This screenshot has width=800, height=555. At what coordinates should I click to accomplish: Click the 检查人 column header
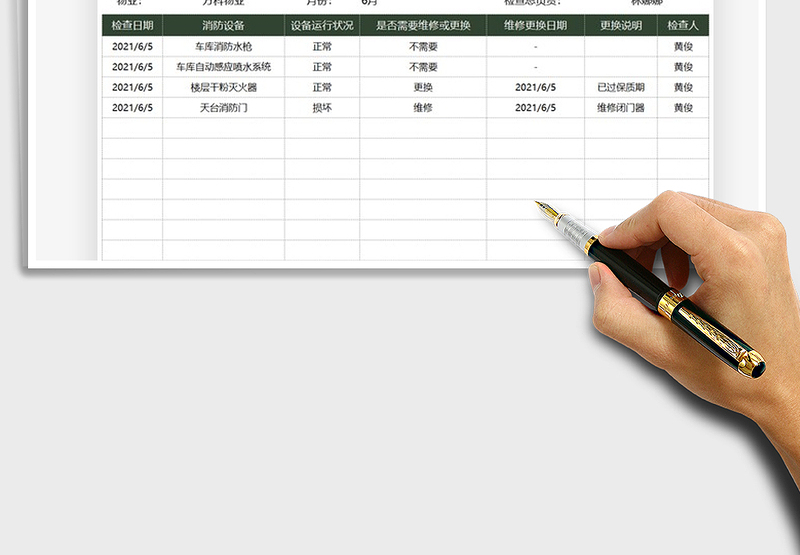(x=683, y=26)
